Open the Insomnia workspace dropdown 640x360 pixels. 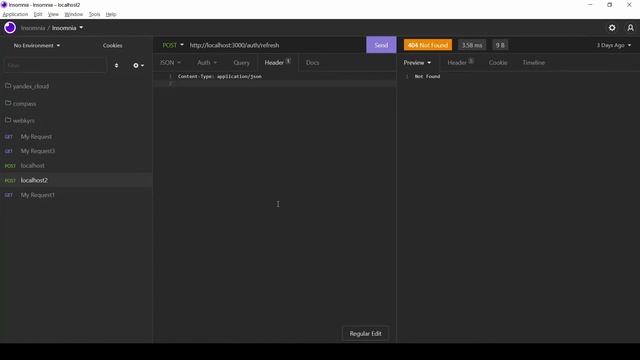pyautogui.click(x=67, y=28)
